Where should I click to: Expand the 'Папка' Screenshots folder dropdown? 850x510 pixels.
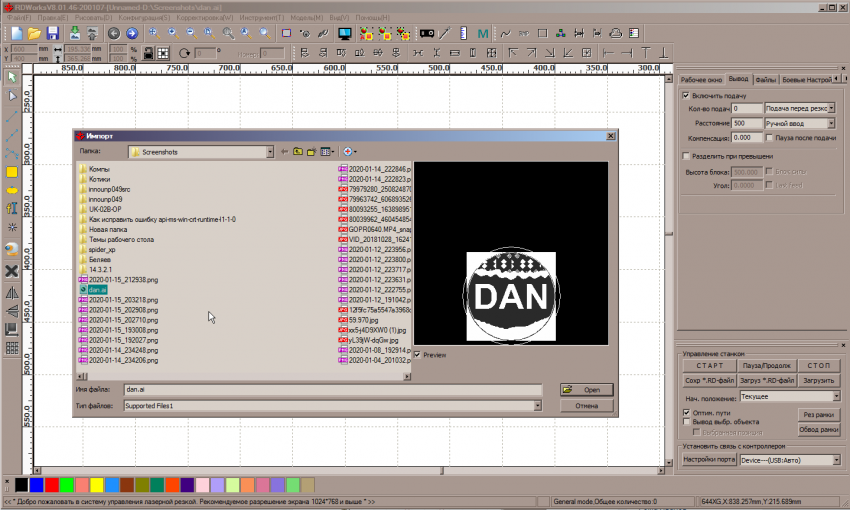(269, 152)
